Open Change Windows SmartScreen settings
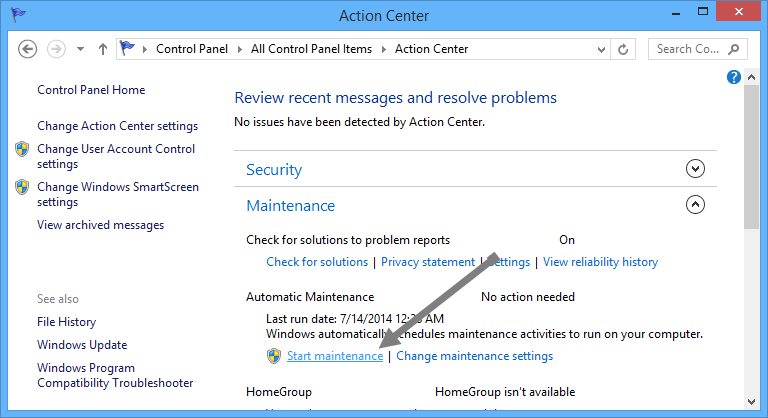Screen dimensions: 768x418 click(x=118, y=195)
